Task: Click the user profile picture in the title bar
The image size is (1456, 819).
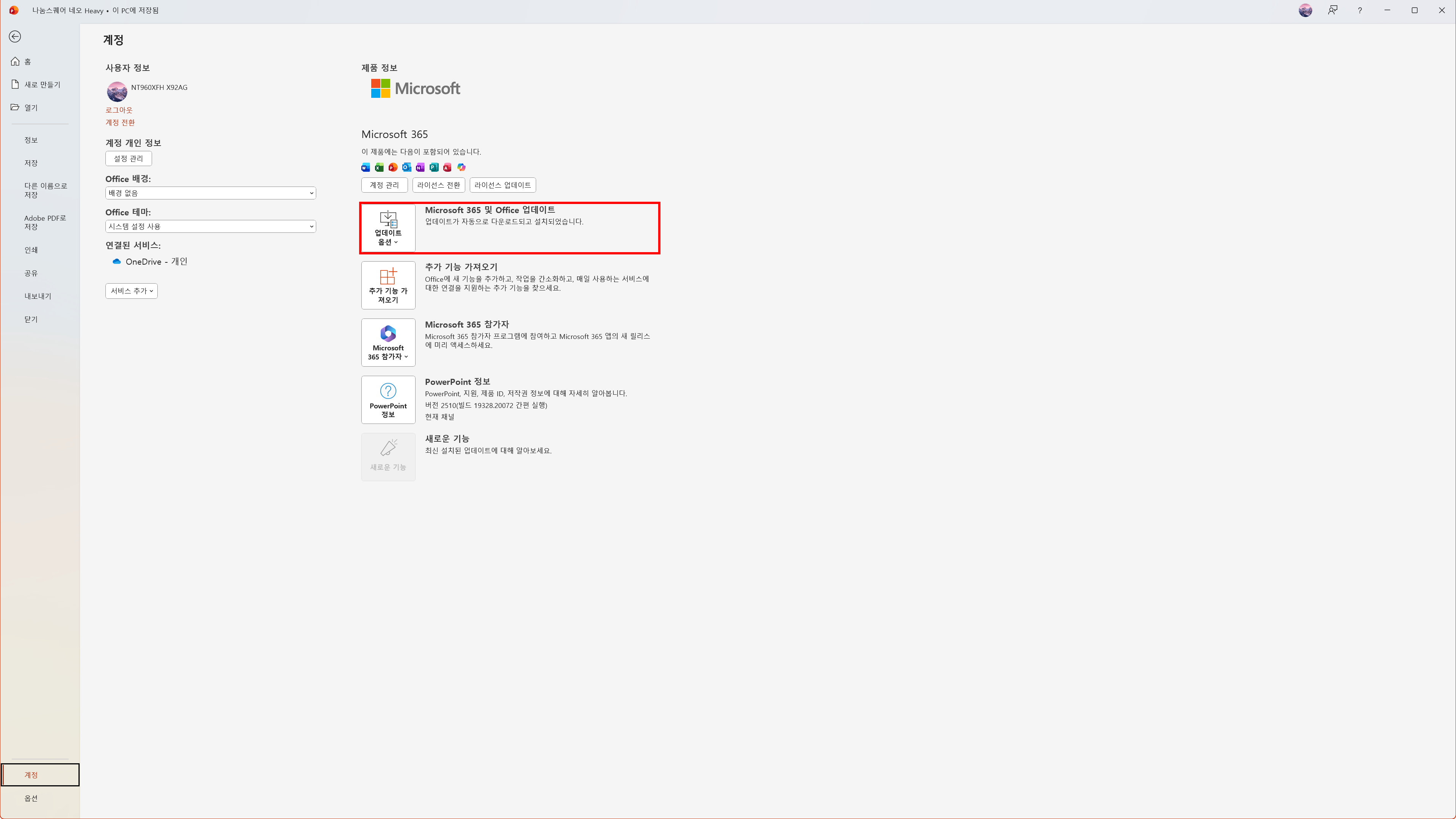Action: tap(1305, 10)
